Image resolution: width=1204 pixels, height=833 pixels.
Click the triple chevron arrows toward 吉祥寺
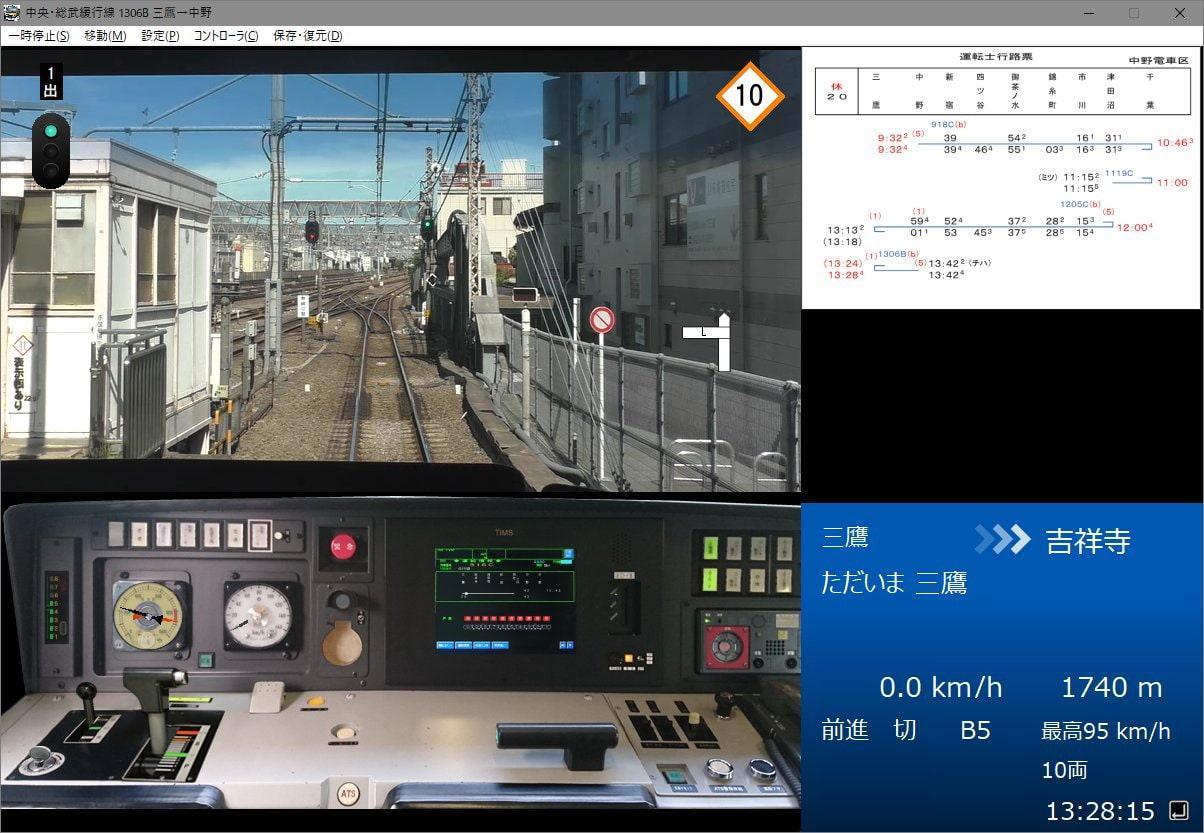pos(1002,540)
